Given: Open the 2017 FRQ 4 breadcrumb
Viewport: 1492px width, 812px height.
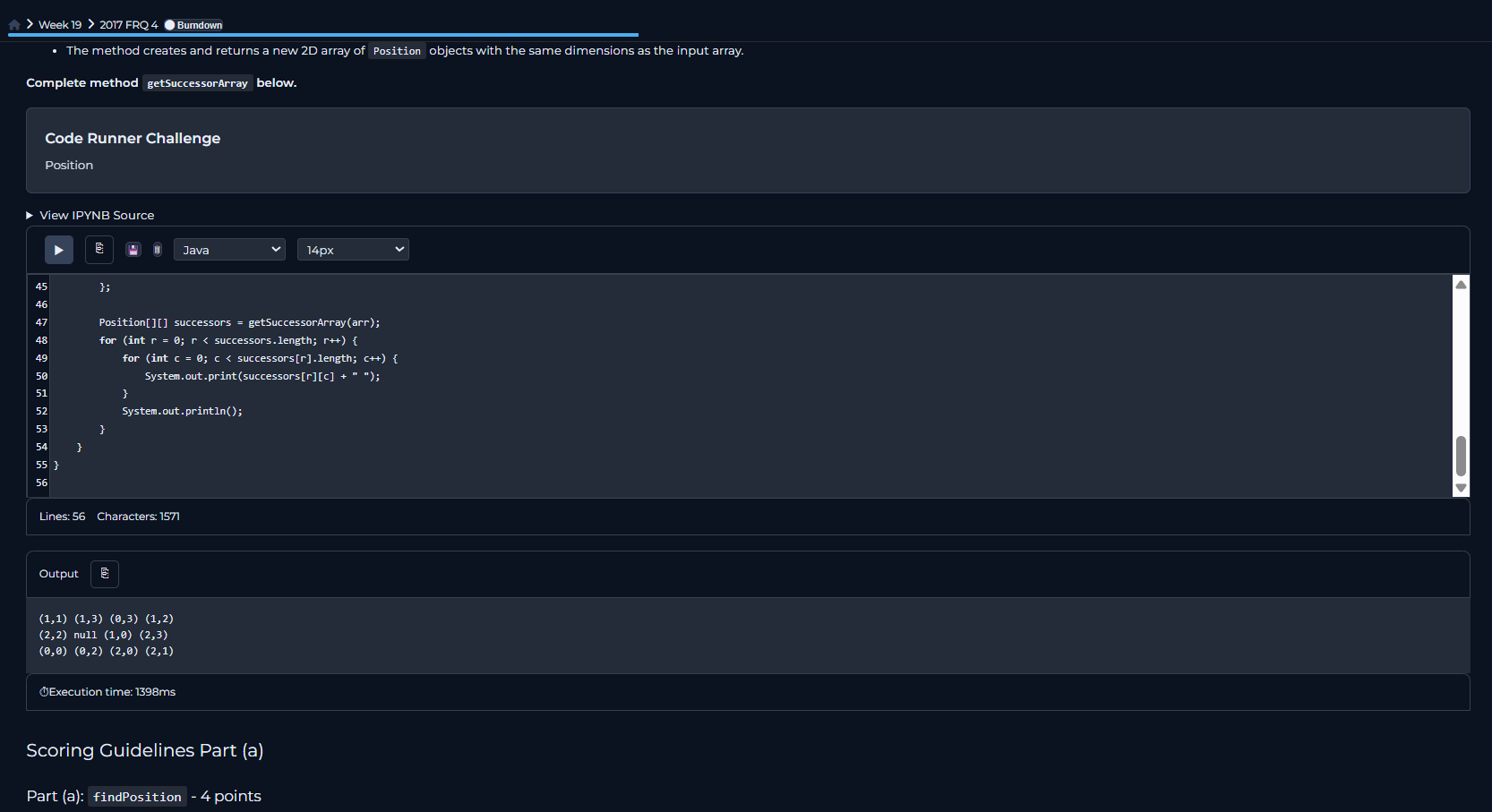Looking at the screenshot, I should tap(128, 25).
